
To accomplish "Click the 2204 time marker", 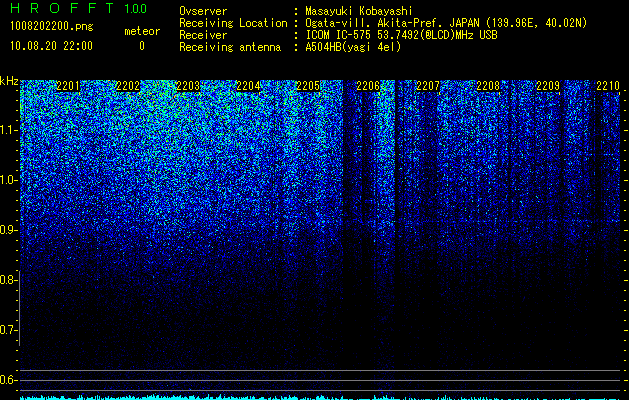I will pos(248,86).
